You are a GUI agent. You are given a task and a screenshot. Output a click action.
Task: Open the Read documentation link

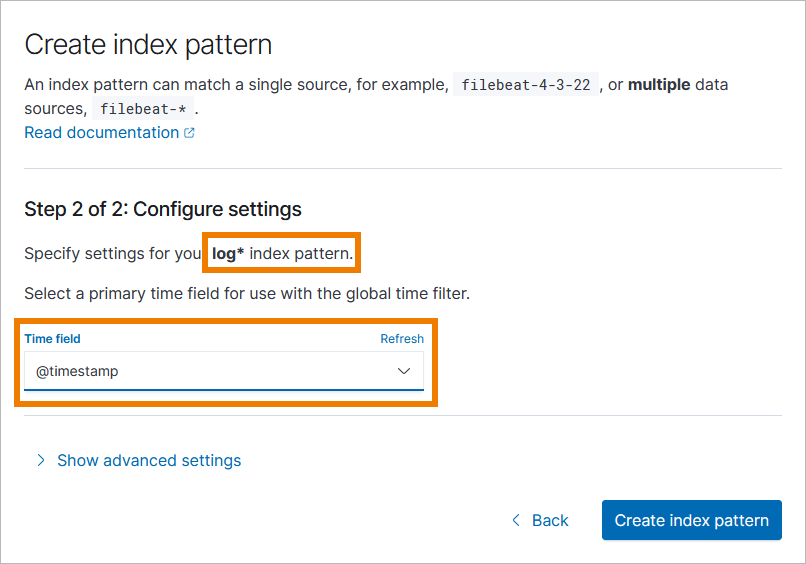(101, 133)
